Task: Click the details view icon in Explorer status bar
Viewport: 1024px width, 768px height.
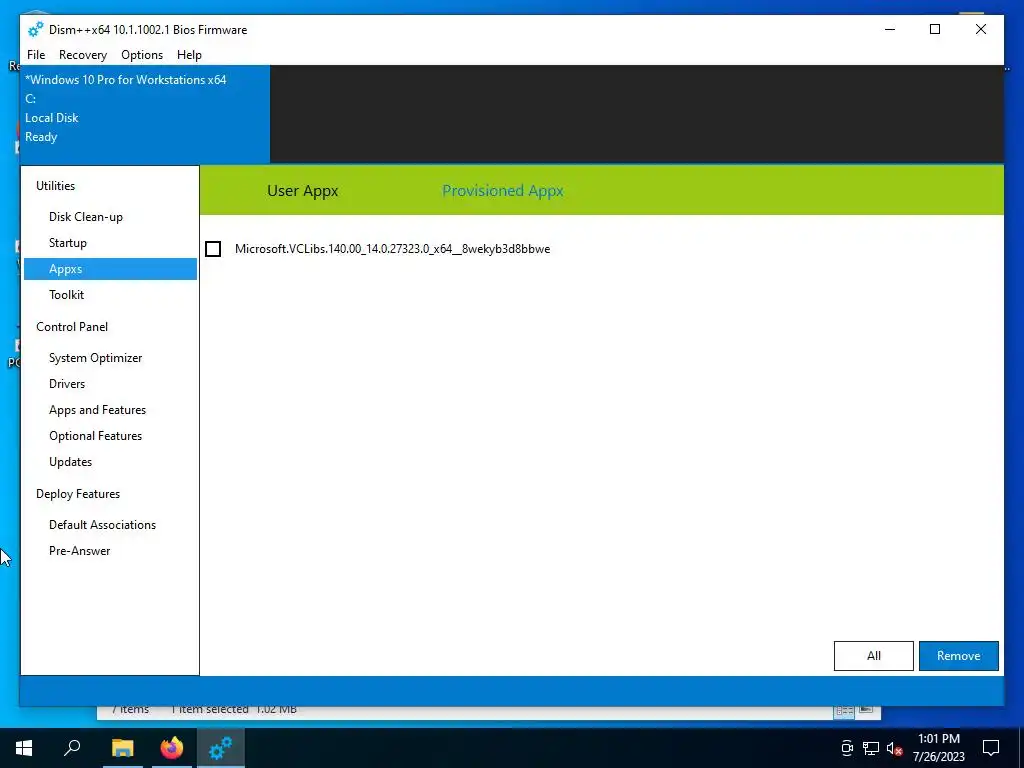Action: 844,710
